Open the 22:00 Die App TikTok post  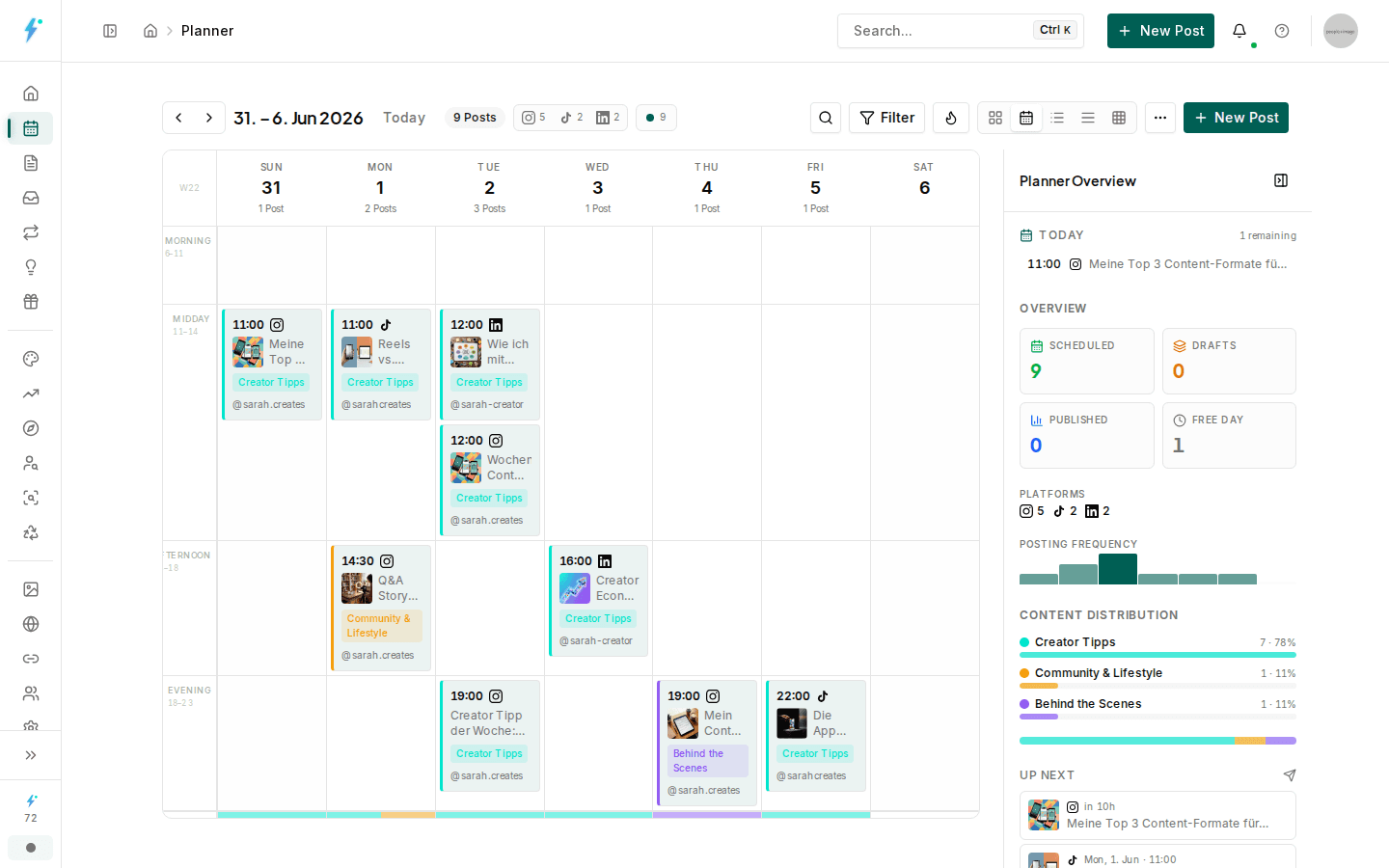(x=816, y=736)
